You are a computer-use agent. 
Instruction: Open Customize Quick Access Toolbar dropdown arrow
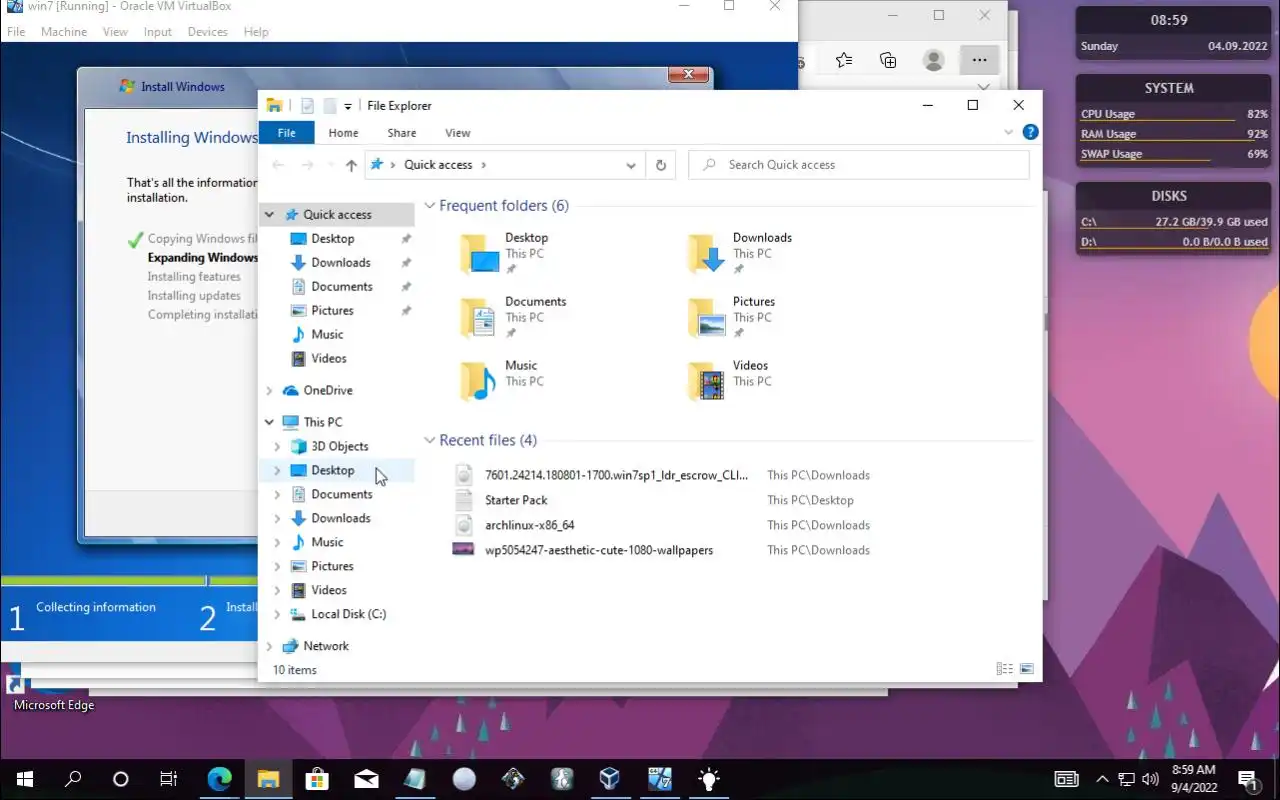tap(348, 106)
